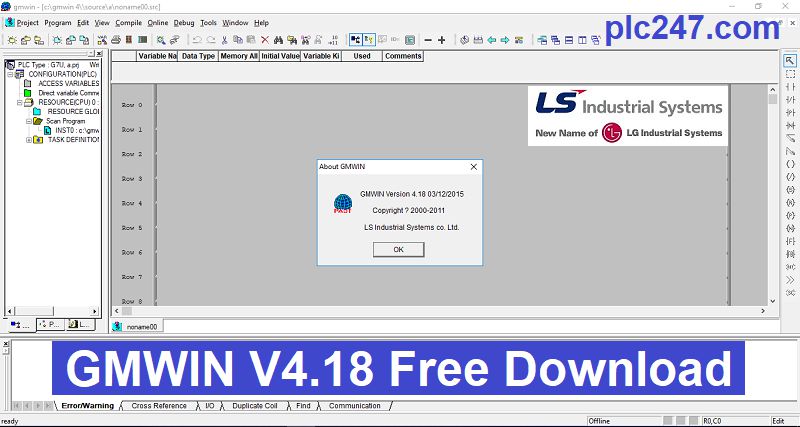Switch to the Communication output tab
The height and width of the screenshot is (427, 800).
pyautogui.click(x=355, y=406)
